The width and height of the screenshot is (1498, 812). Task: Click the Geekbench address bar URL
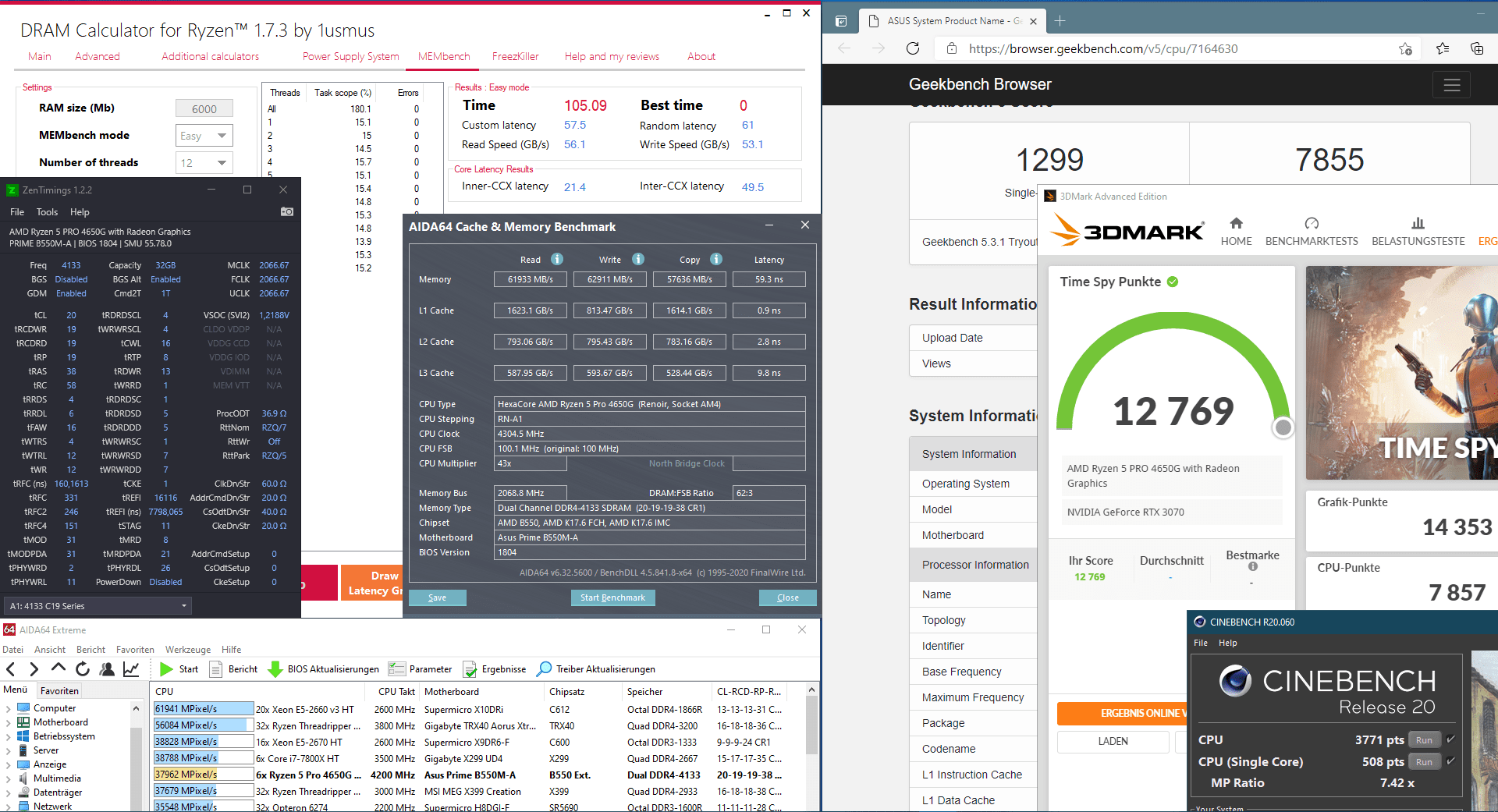tap(1103, 48)
